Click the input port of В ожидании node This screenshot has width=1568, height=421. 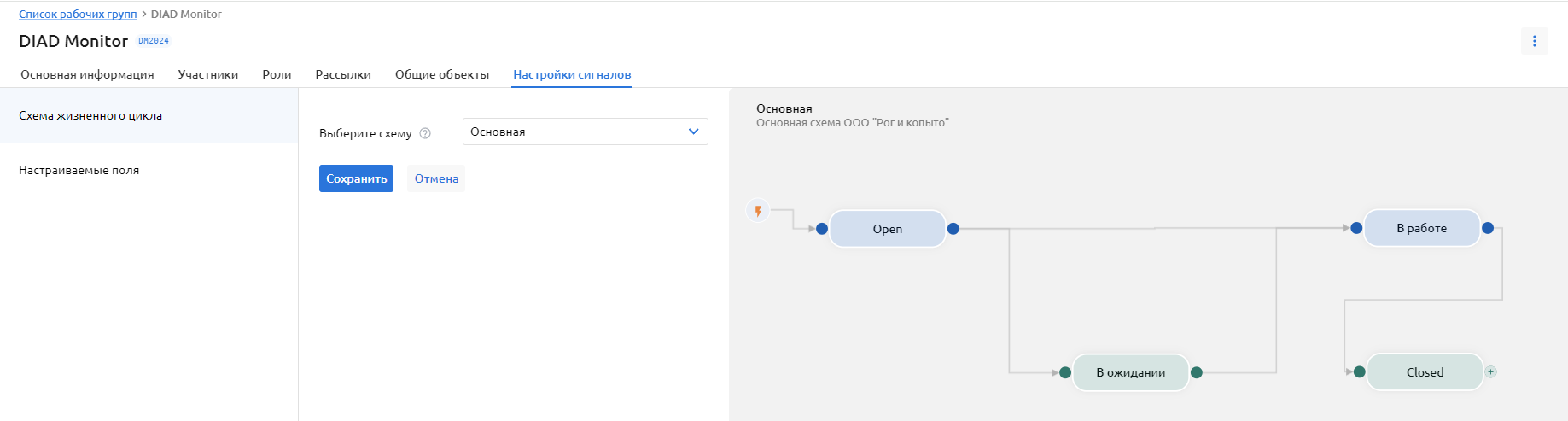[1065, 372]
